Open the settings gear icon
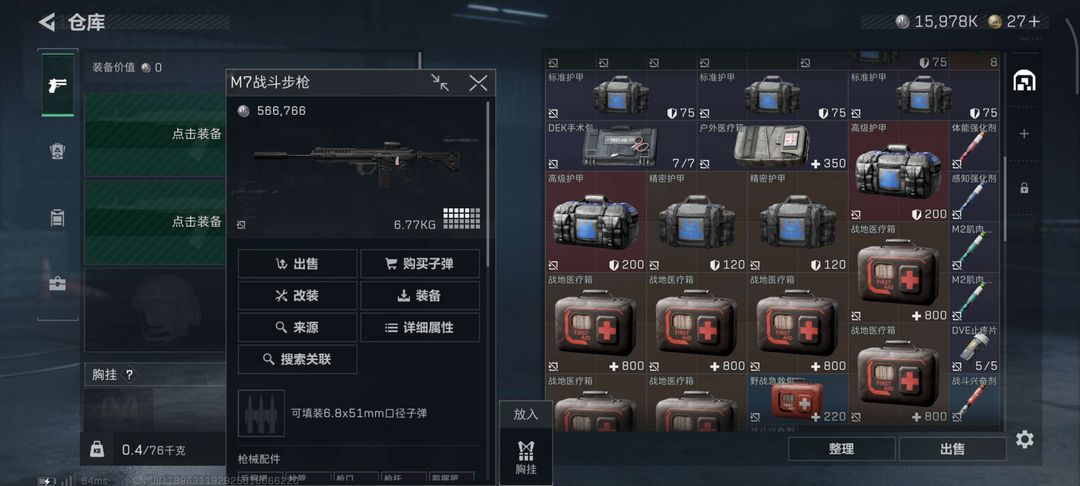 tap(1025, 439)
